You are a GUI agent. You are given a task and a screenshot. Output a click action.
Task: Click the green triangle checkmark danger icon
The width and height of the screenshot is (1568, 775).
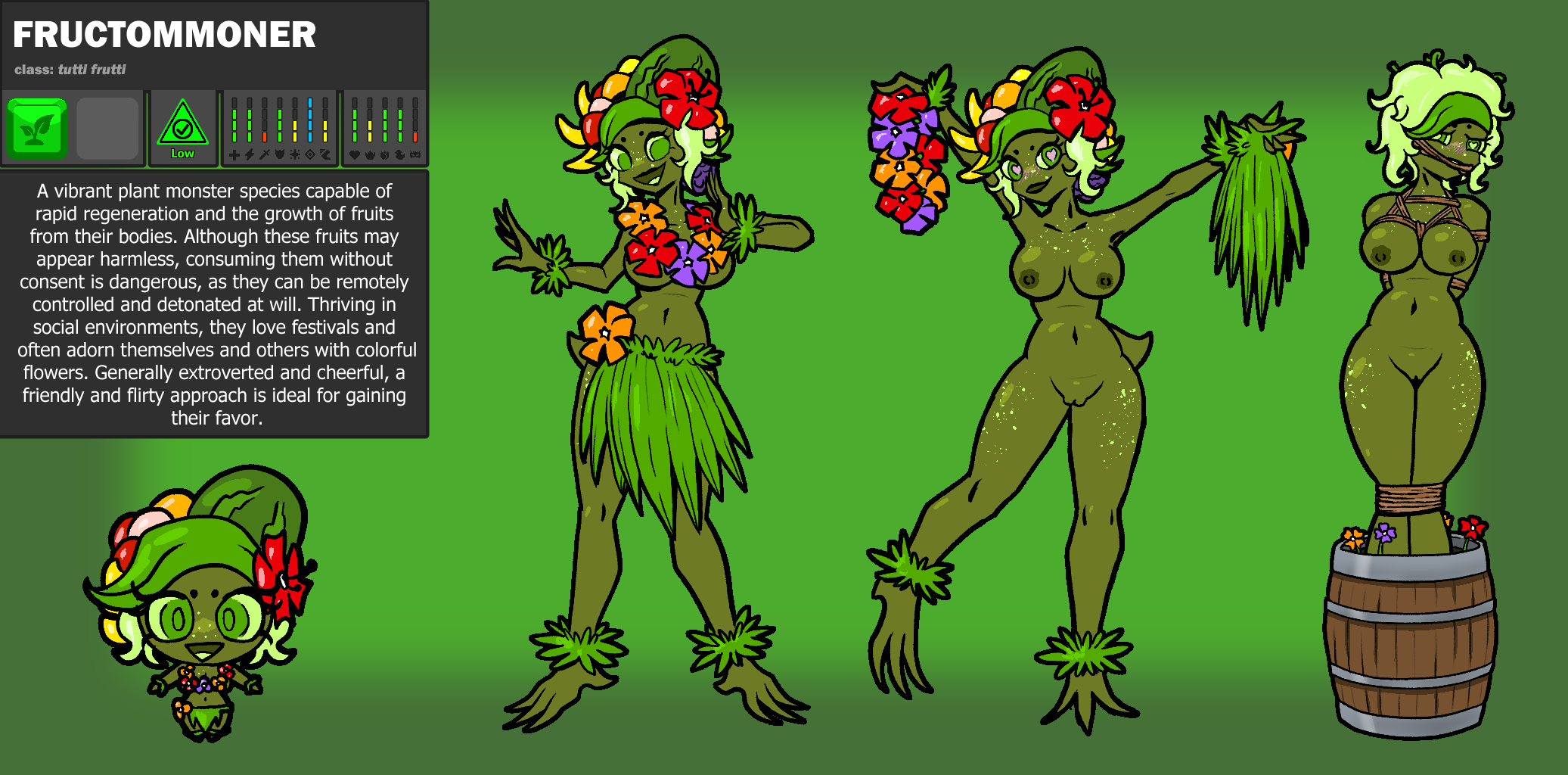pyautogui.click(x=182, y=123)
